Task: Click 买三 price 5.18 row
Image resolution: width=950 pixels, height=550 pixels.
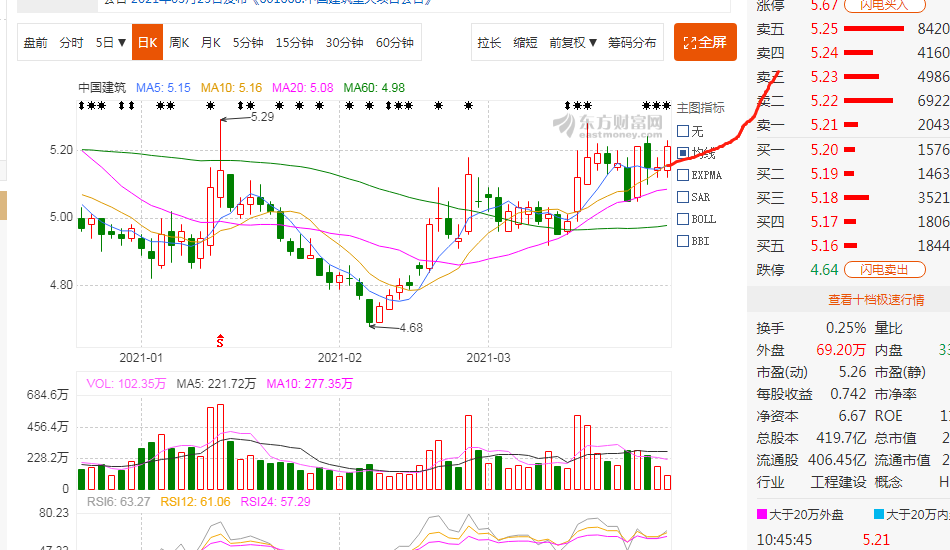Action: pos(853,197)
